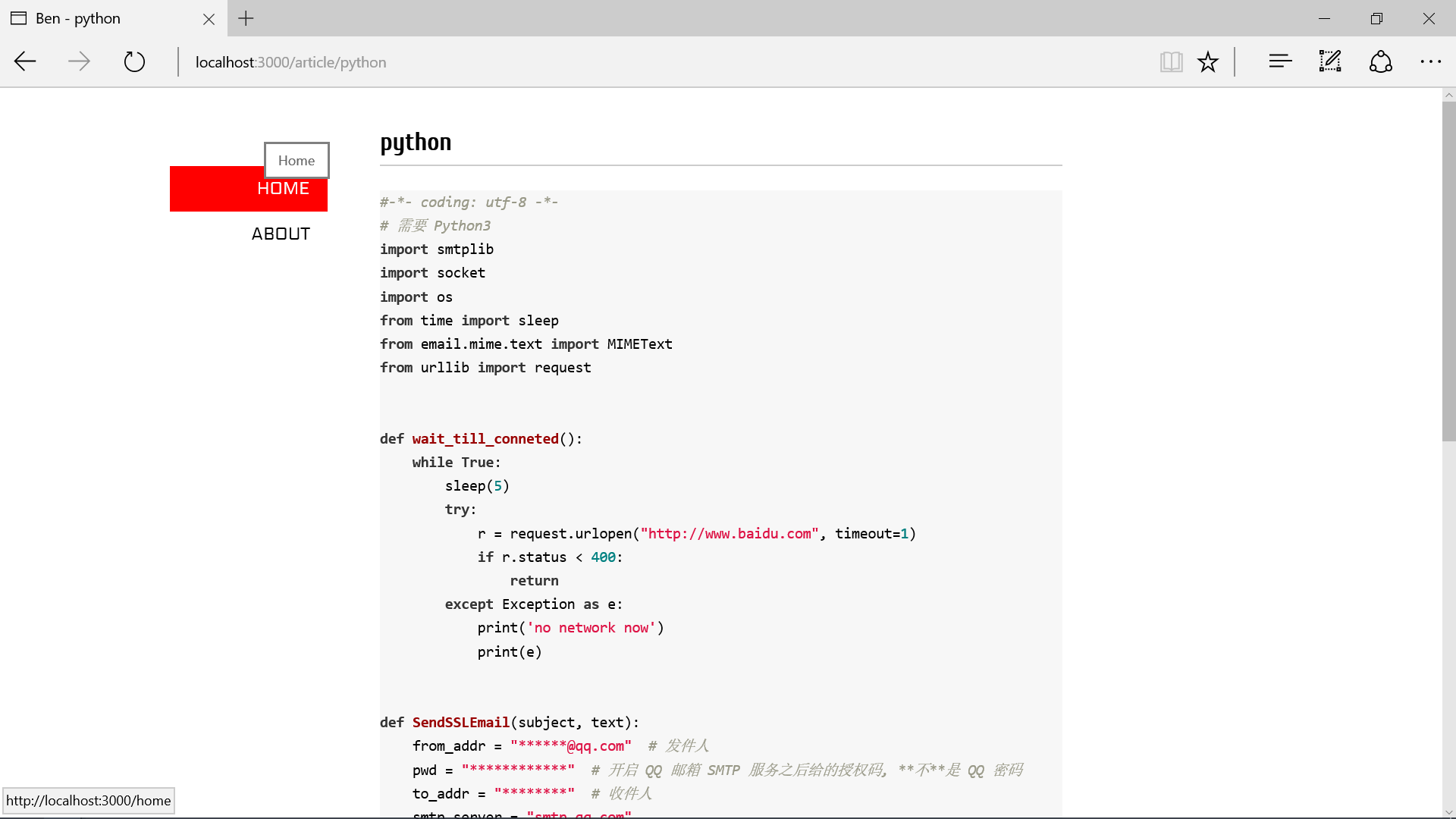Click the 'from_addr' assignment line
Image resolution: width=1456 pixels, height=819 pixels.
point(560,746)
